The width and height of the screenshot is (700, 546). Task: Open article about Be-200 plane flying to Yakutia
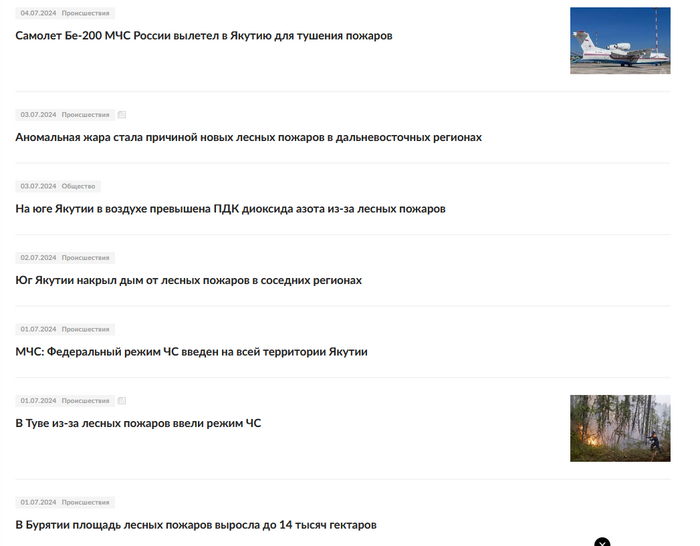(204, 36)
